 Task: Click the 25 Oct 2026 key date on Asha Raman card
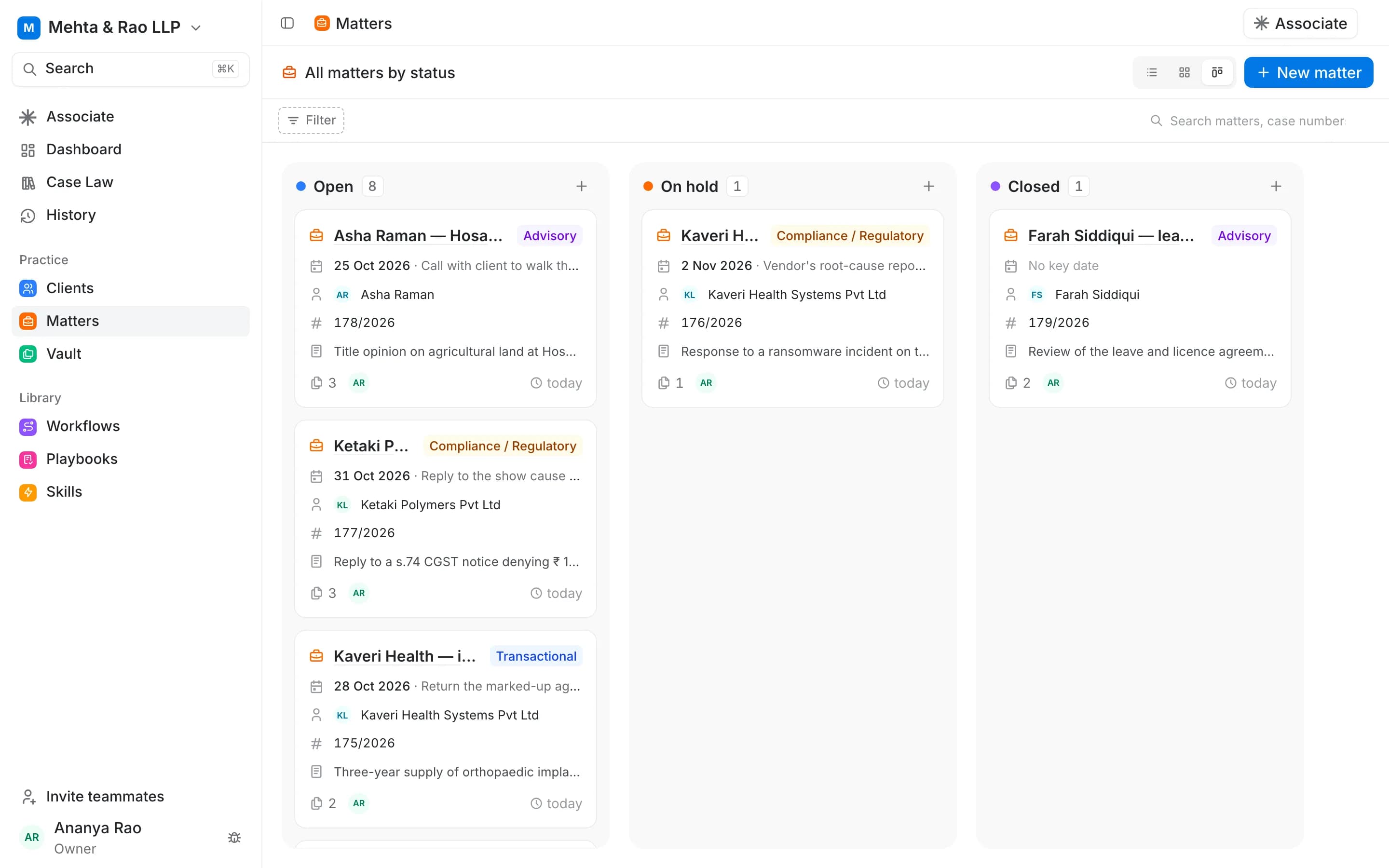tap(372, 266)
